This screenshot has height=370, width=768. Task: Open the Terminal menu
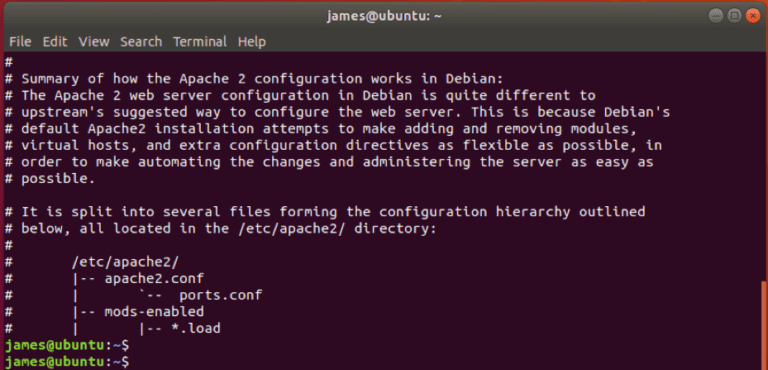(x=200, y=42)
